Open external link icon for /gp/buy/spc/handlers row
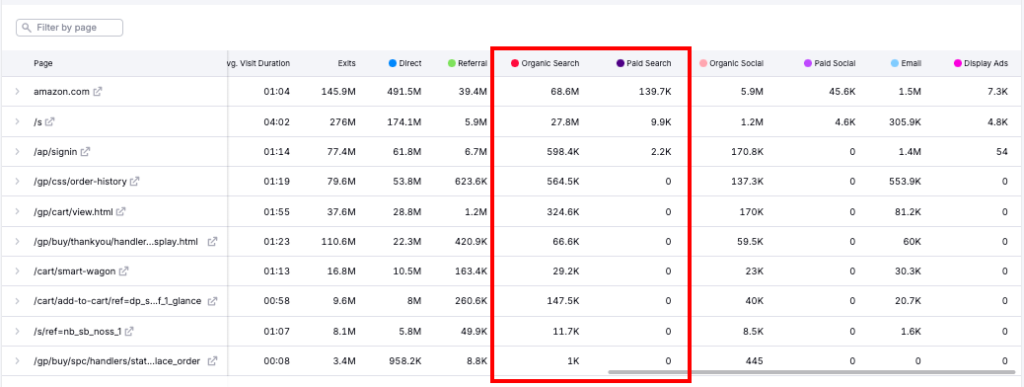 pos(212,361)
